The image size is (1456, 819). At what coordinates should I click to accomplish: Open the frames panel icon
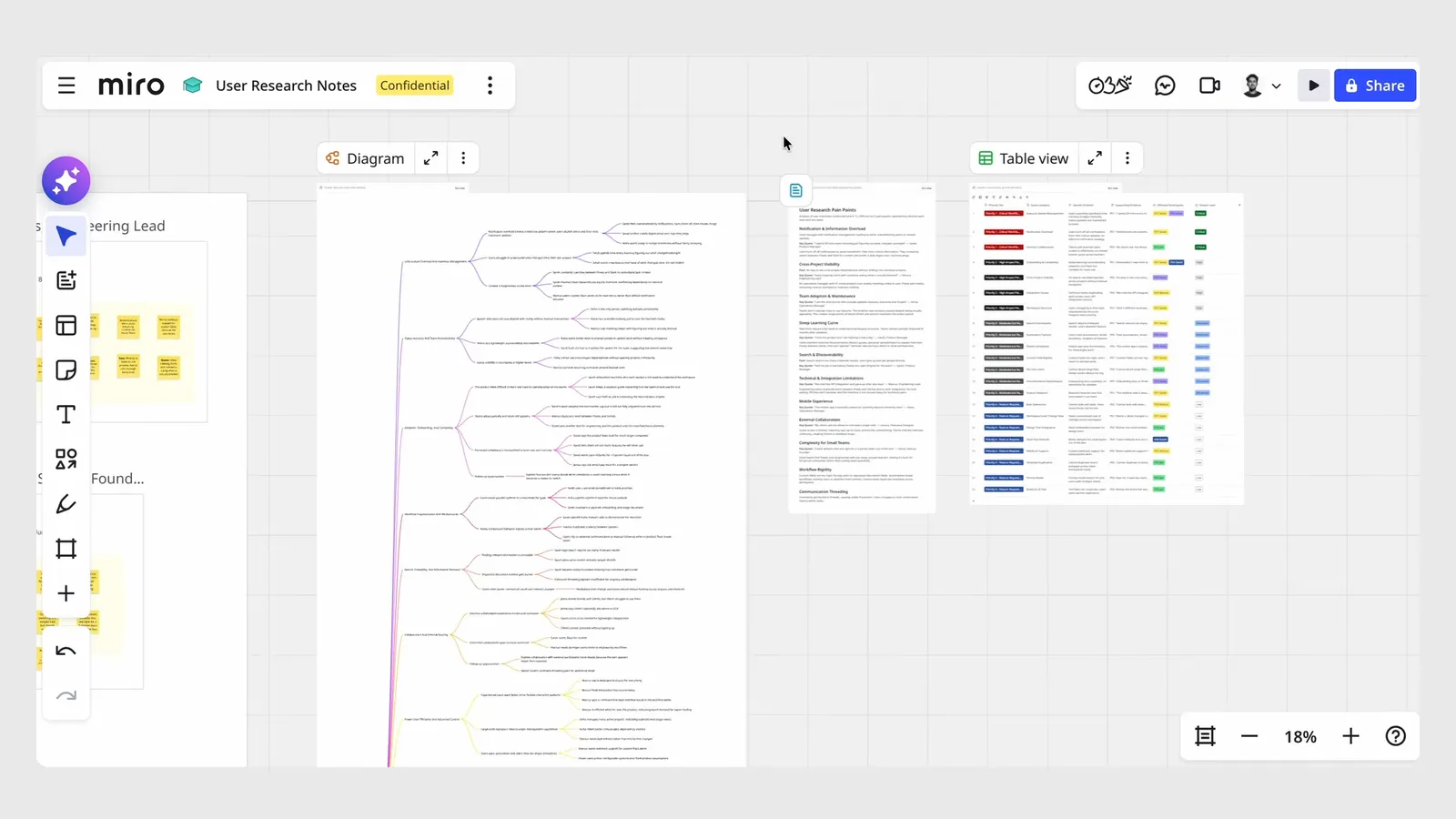click(x=1206, y=736)
